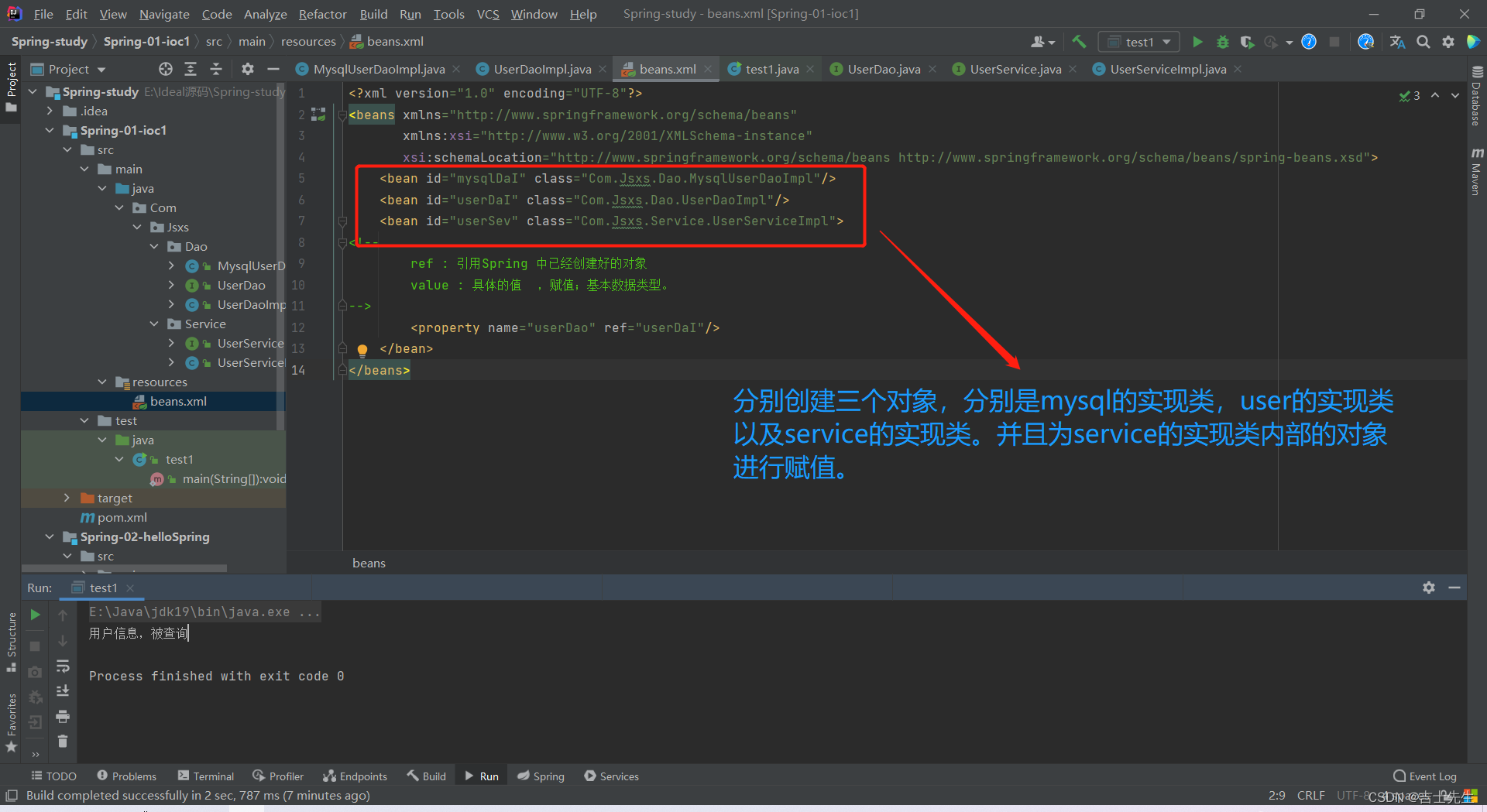Click the light bulb intention icon on line 13
Image resolution: width=1487 pixels, height=812 pixels.
[x=362, y=350]
